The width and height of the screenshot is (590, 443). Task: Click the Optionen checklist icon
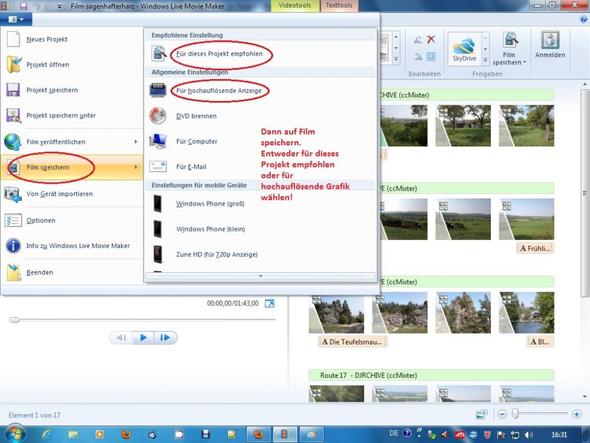(x=13, y=220)
